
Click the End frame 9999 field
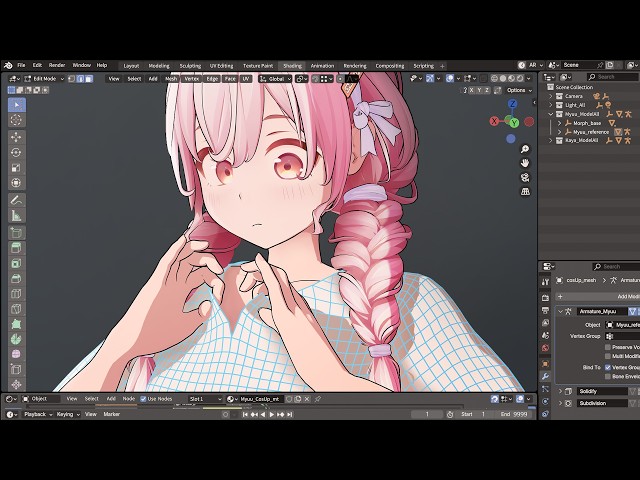pyautogui.click(x=515, y=414)
